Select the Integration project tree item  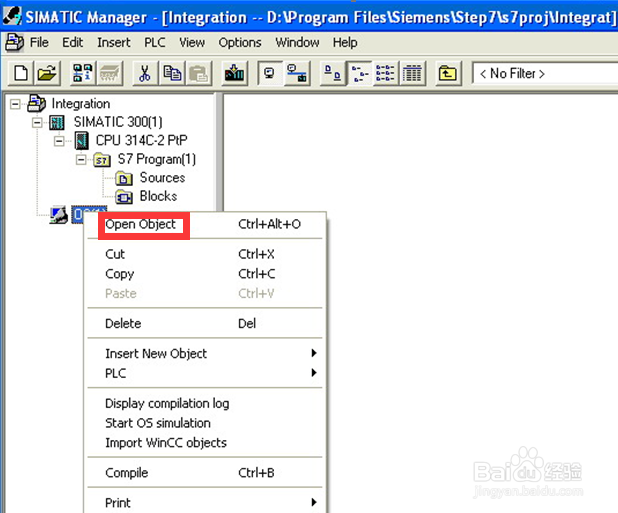(x=81, y=104)
